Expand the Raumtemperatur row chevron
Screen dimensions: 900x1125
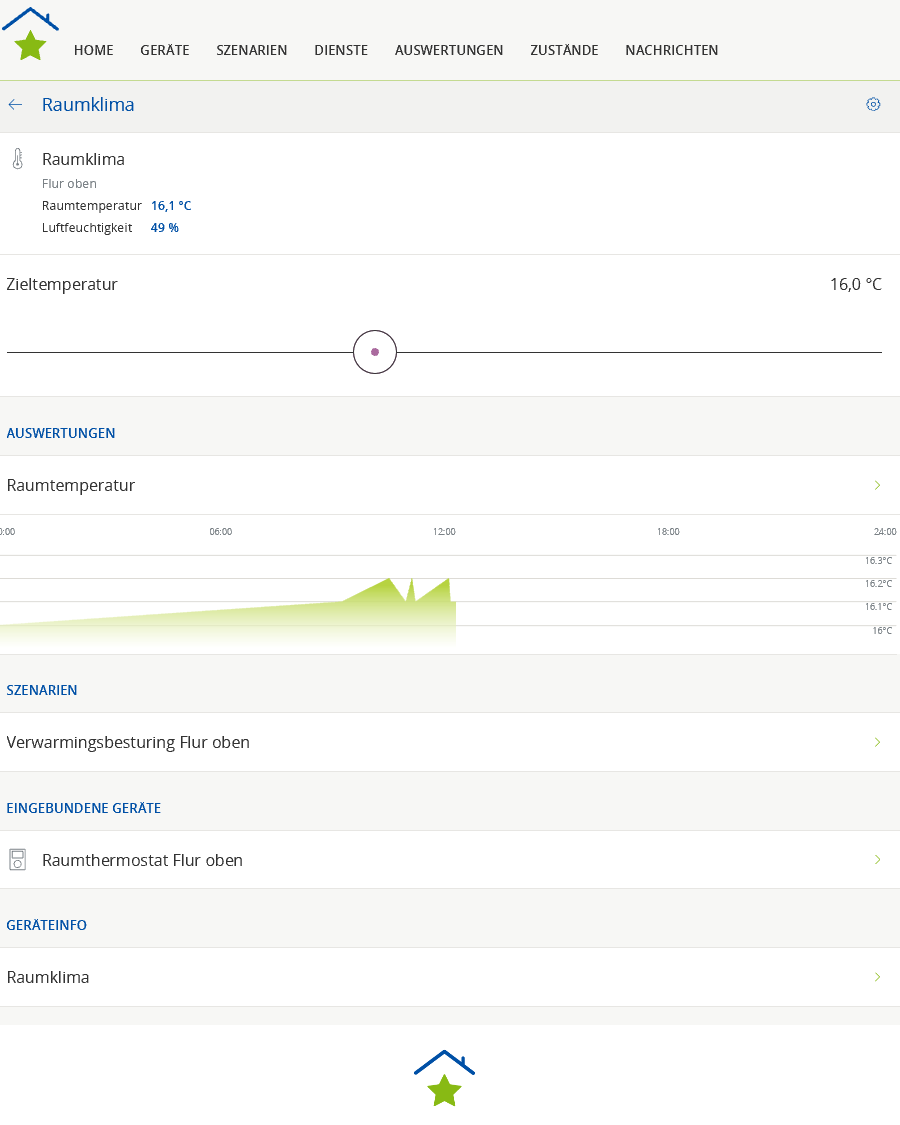(x=877, y=485)
